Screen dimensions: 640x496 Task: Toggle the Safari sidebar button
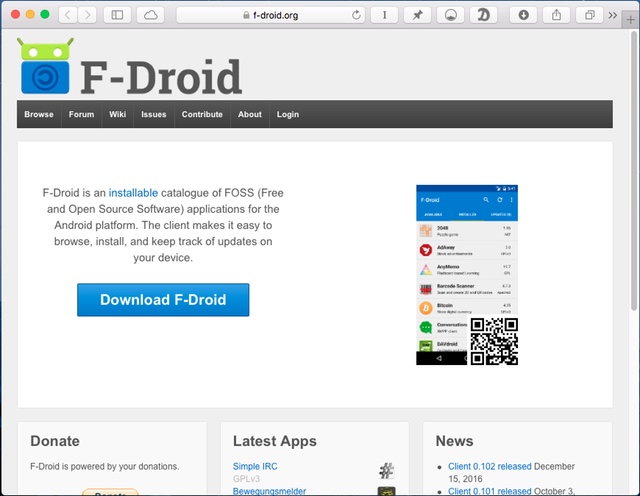pyautogui.click(x=117, y=15)
